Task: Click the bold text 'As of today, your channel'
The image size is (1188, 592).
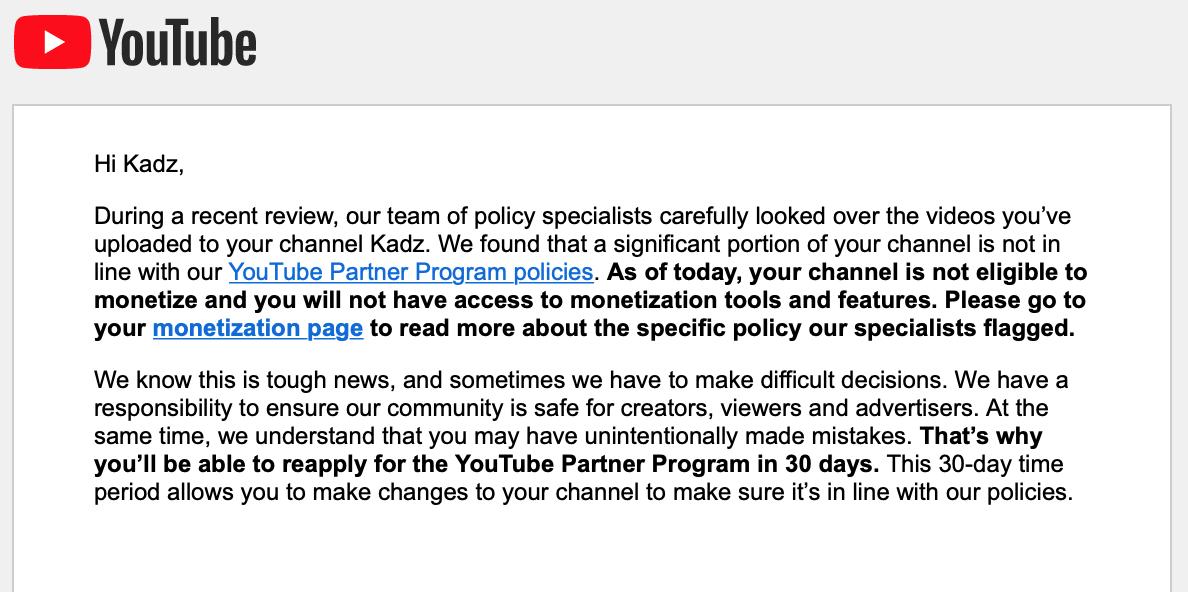Action: click(x=749, y=271)
